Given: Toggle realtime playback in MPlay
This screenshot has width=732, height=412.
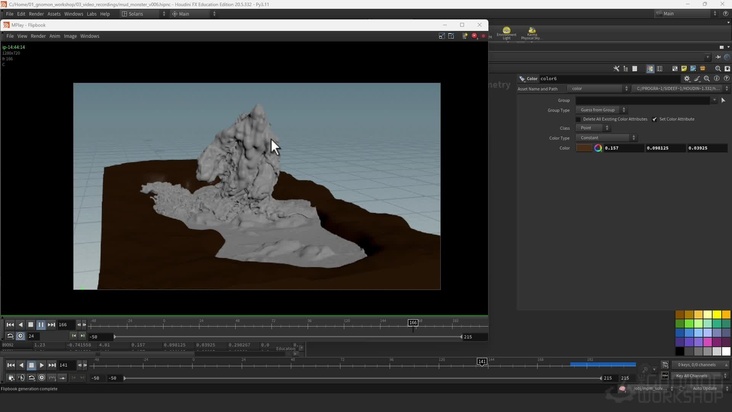Looking at the screenshot, I should click(21, 336).
